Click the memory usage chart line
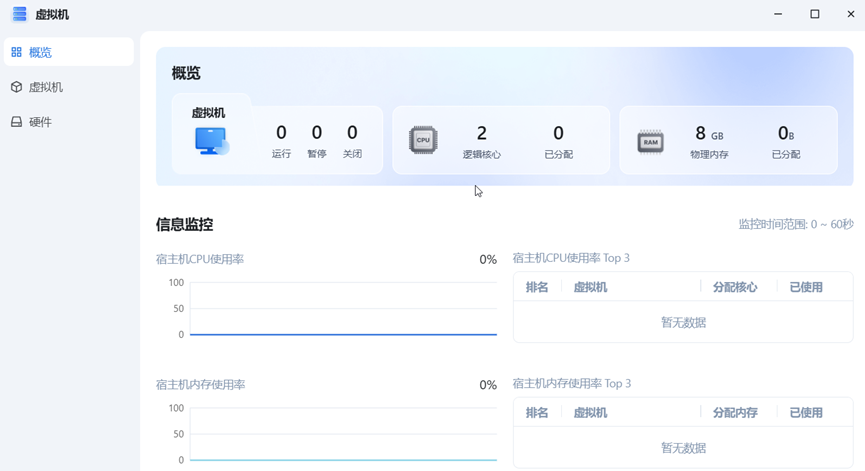 point(343,459)
